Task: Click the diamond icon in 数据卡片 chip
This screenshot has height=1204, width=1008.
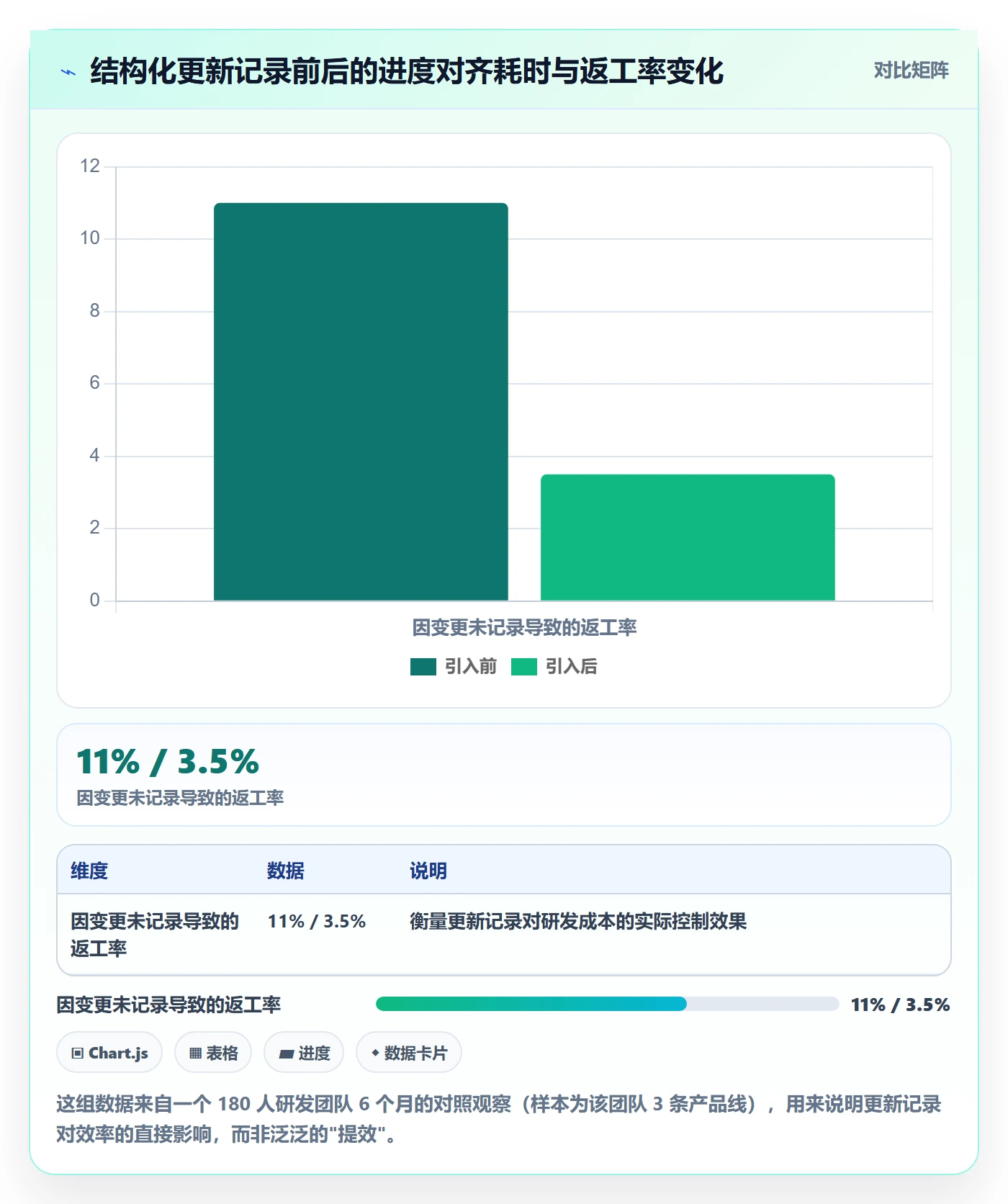Action: pos(375,1053)
